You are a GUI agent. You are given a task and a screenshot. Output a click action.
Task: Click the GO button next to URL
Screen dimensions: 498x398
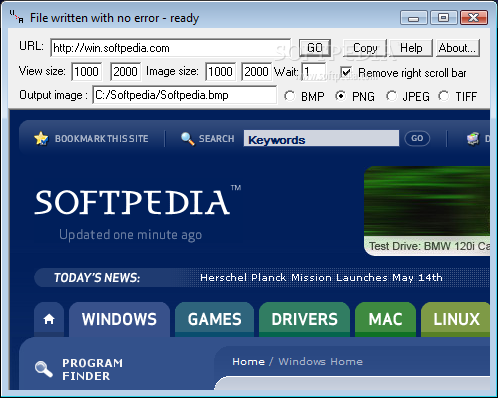point(315,48)
